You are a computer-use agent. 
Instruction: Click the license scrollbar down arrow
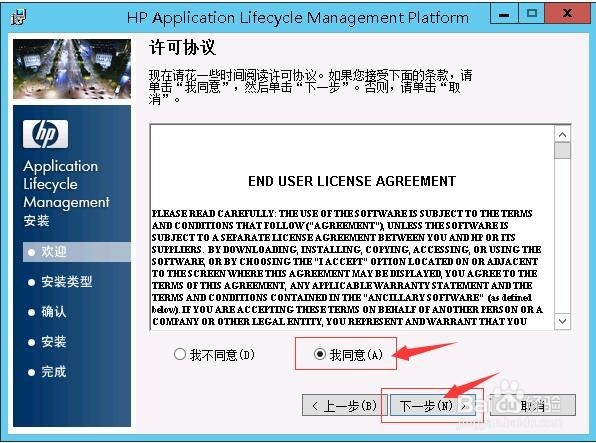click(563, 321)
